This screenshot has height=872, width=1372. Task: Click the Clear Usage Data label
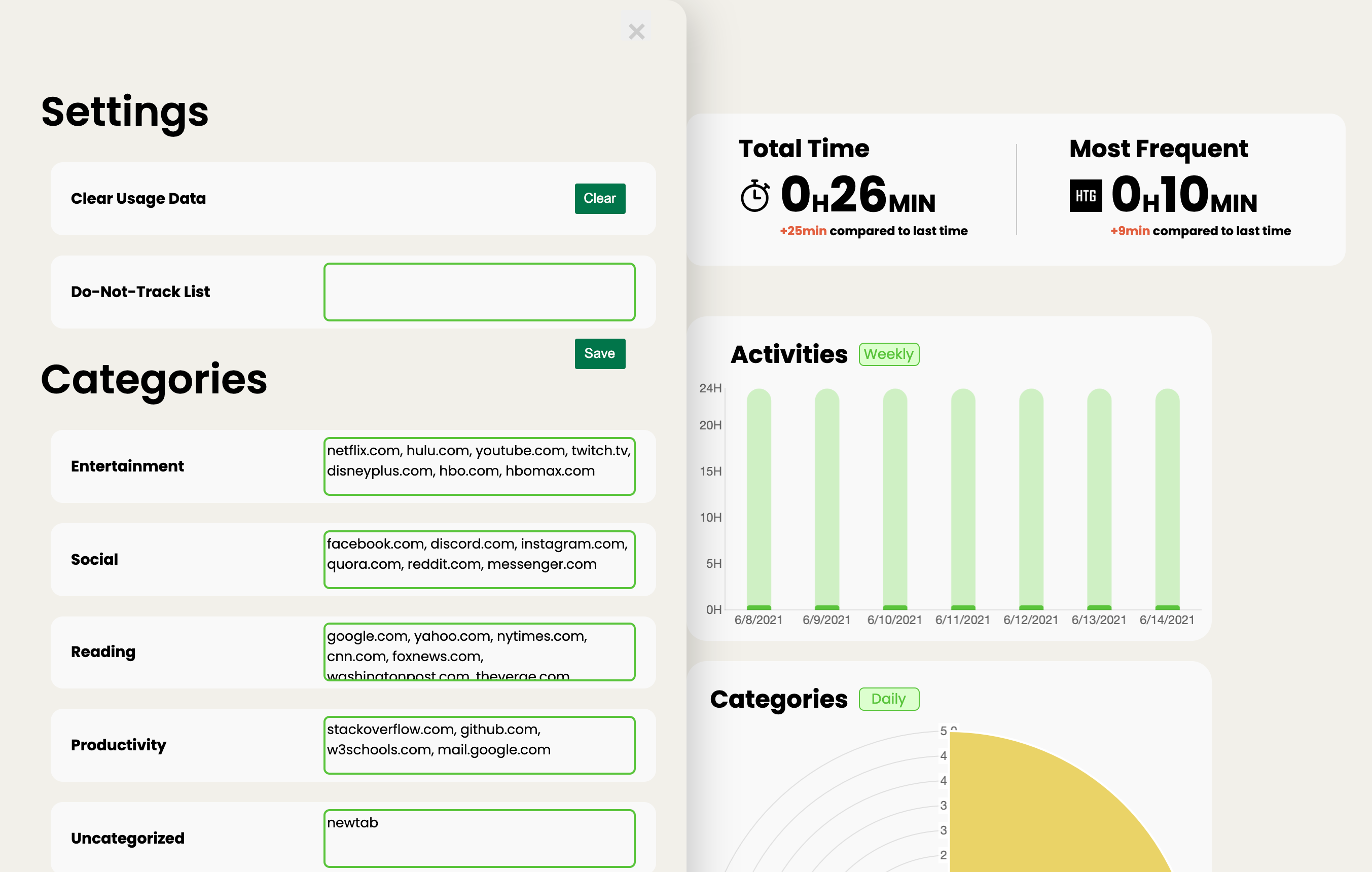pos(138,198)
